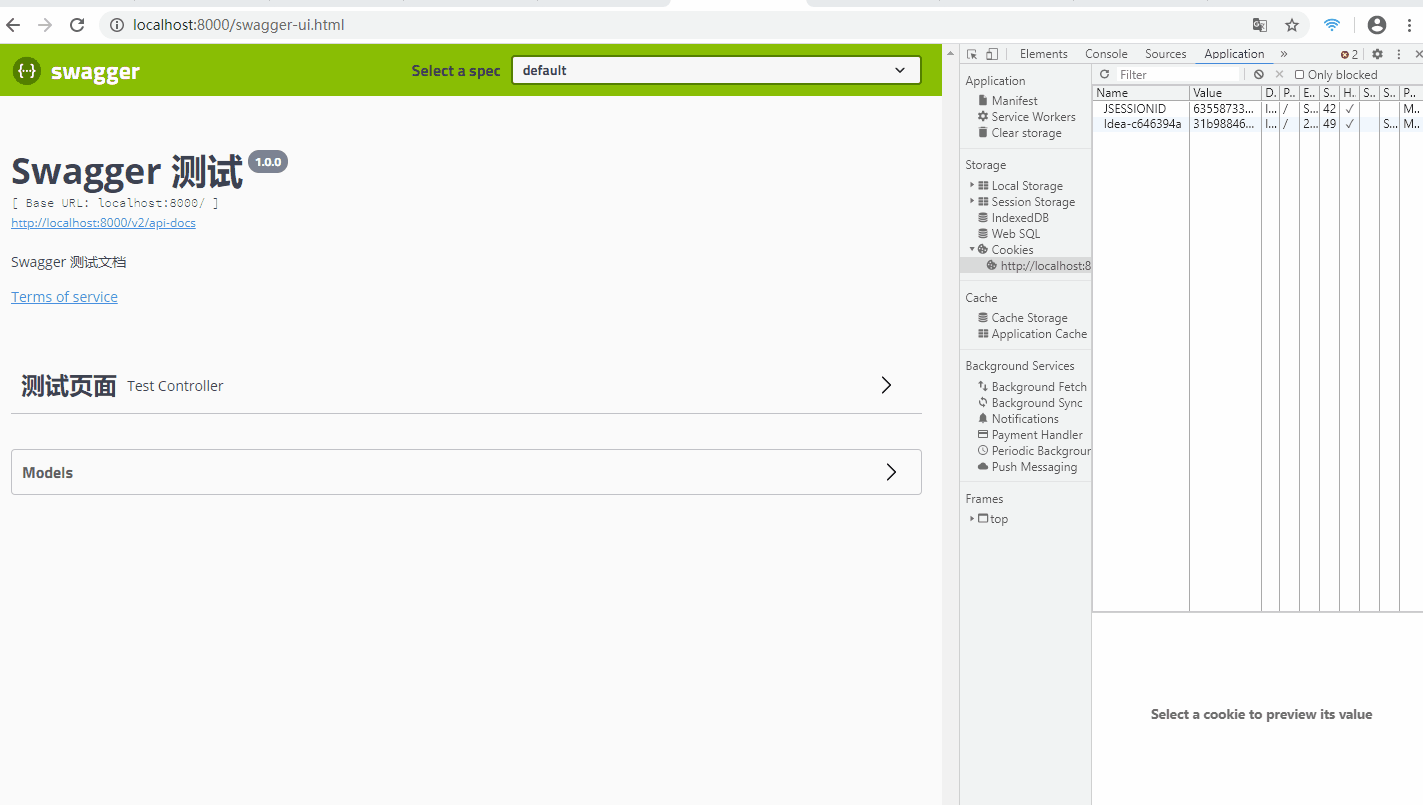The image size is (1423, 805).
Task: Click the cookies Filter input field
Action: click(x=1177, y=74)
